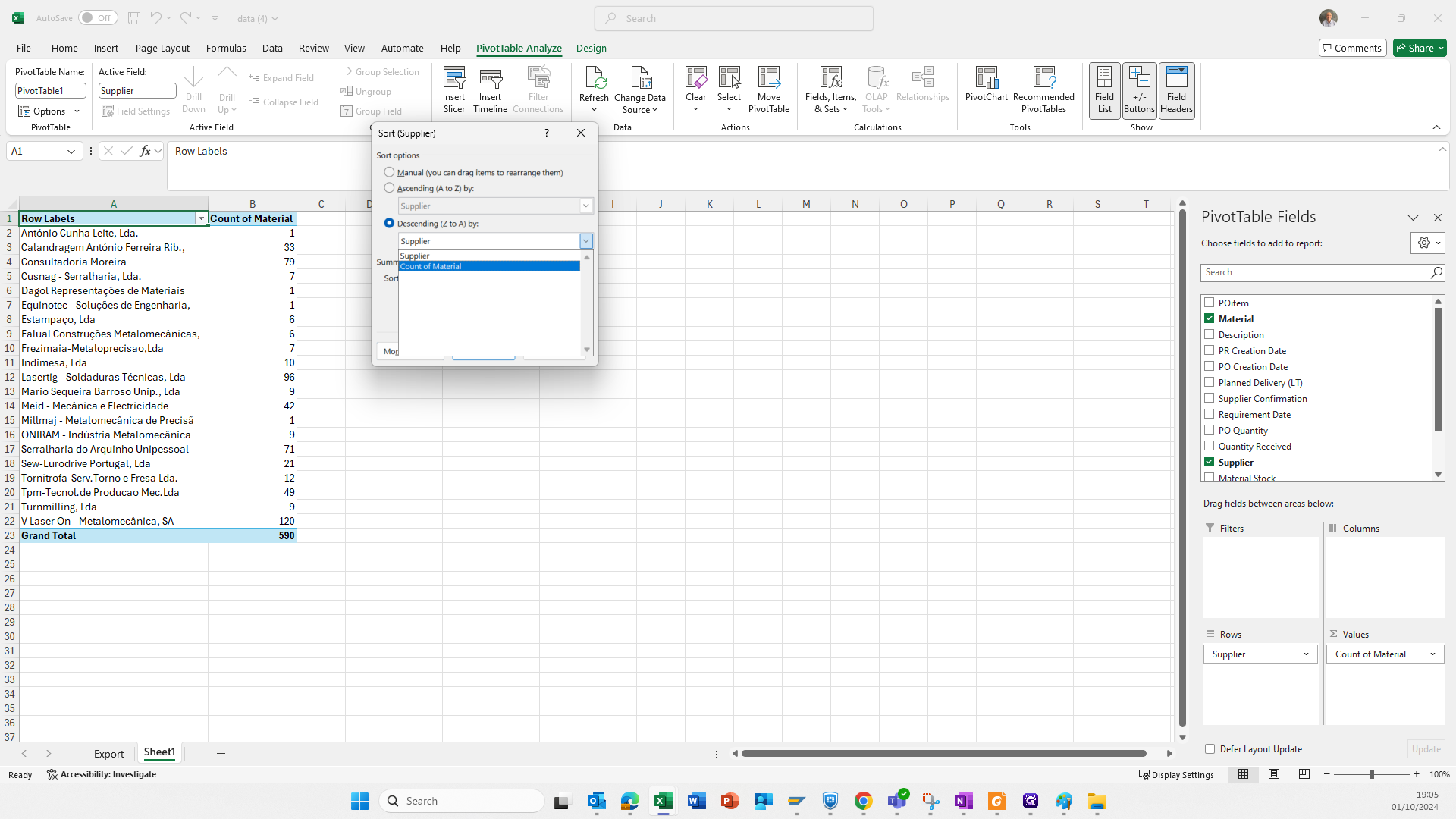The height and width of the screenshot is (819, 1456).
Task: Enable Defer Layout Update
Action: coord(1210,748)
